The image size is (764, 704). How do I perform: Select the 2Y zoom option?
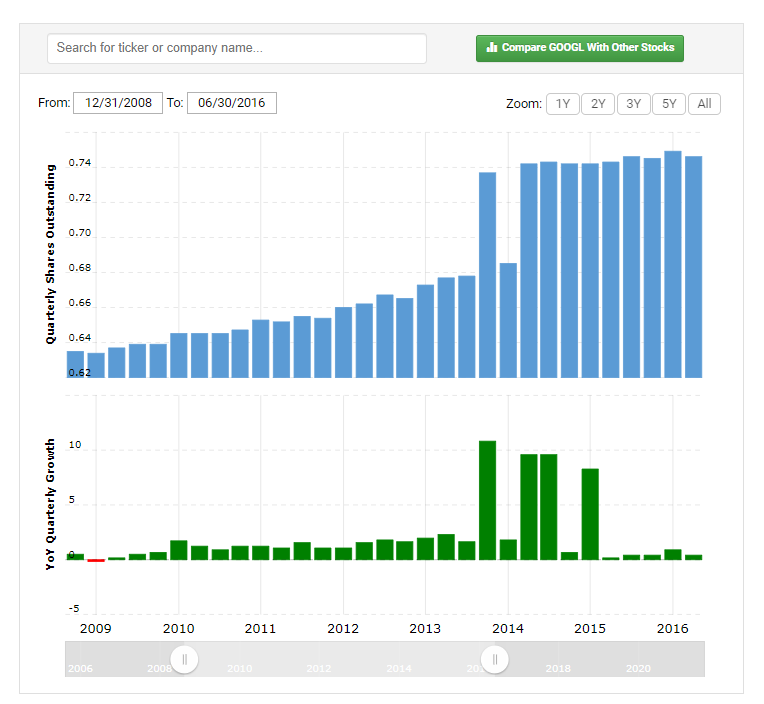click(x=598, y=104)
